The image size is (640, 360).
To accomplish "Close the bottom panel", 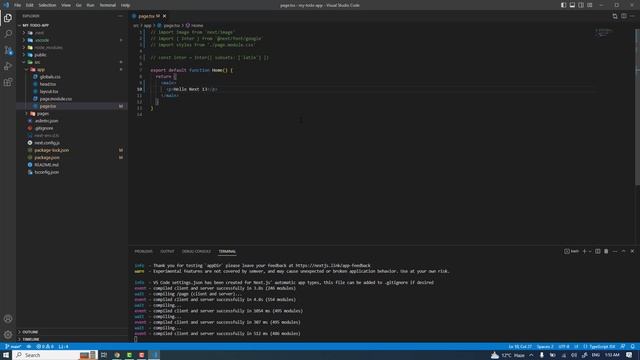I will (632, 251).
